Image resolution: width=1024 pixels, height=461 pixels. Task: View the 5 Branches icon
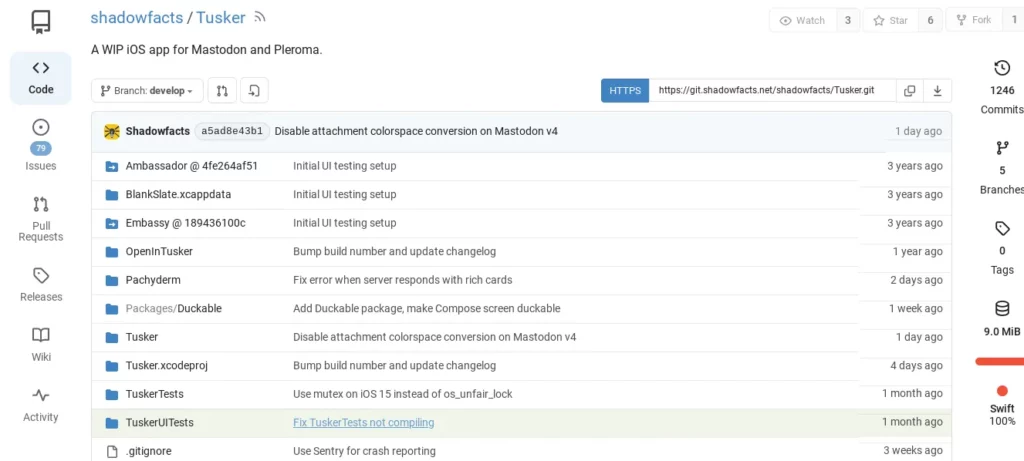(1002, 148)
